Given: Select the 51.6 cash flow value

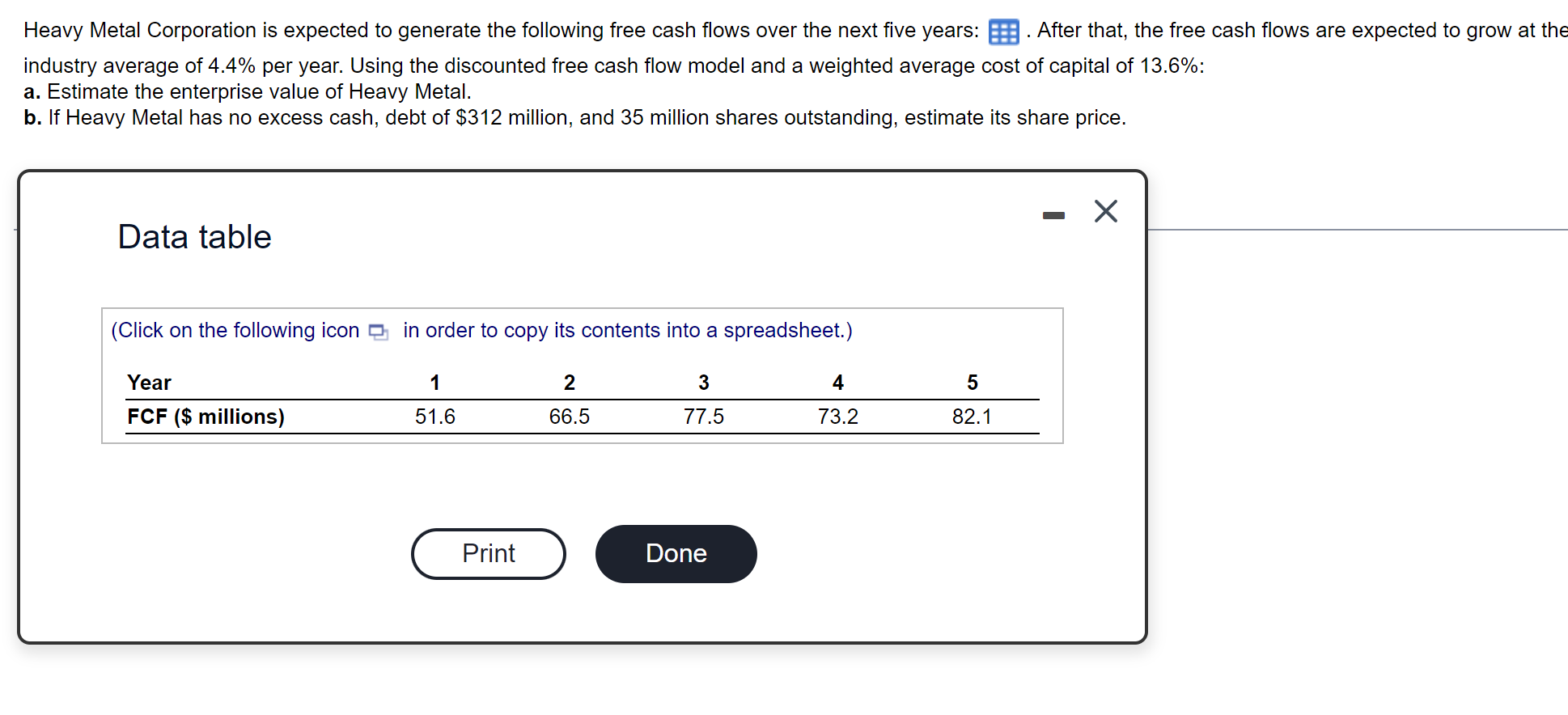Looking at the screenshot, I should (x=434, y=417).
